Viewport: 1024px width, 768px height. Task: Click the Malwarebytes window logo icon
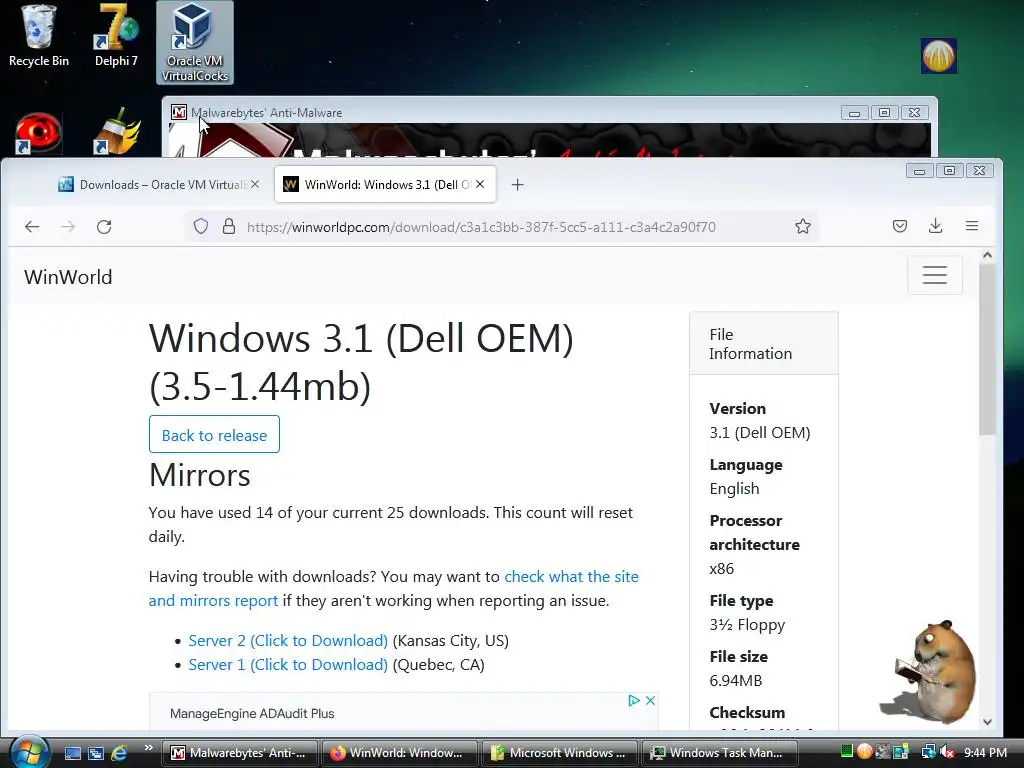178,112
